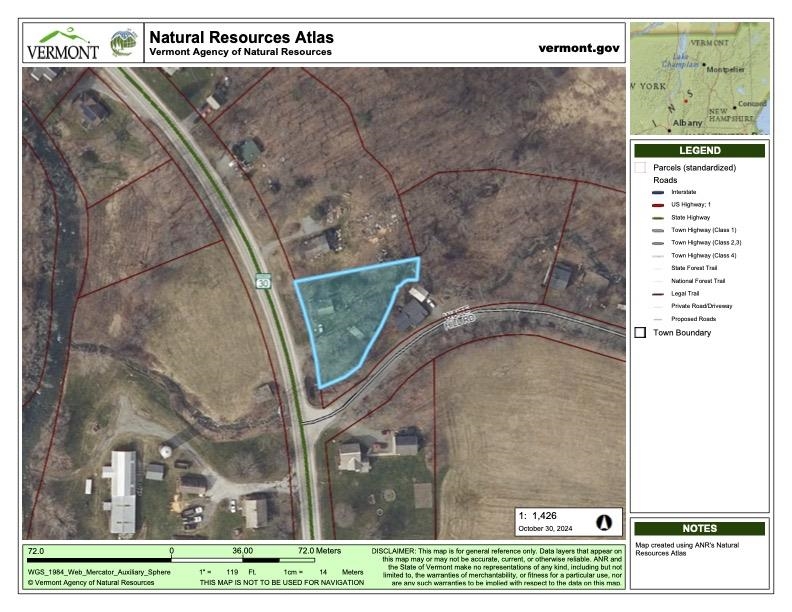Click the regional locator inset map
Screen dimensions: 792x612
(699, 80)
